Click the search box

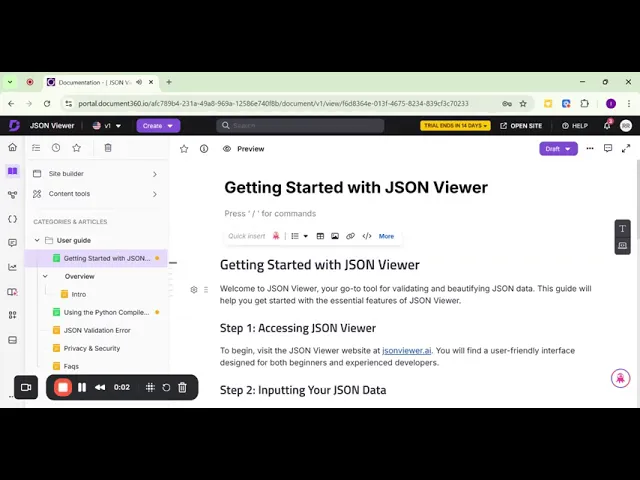click(x=300, y=126)
